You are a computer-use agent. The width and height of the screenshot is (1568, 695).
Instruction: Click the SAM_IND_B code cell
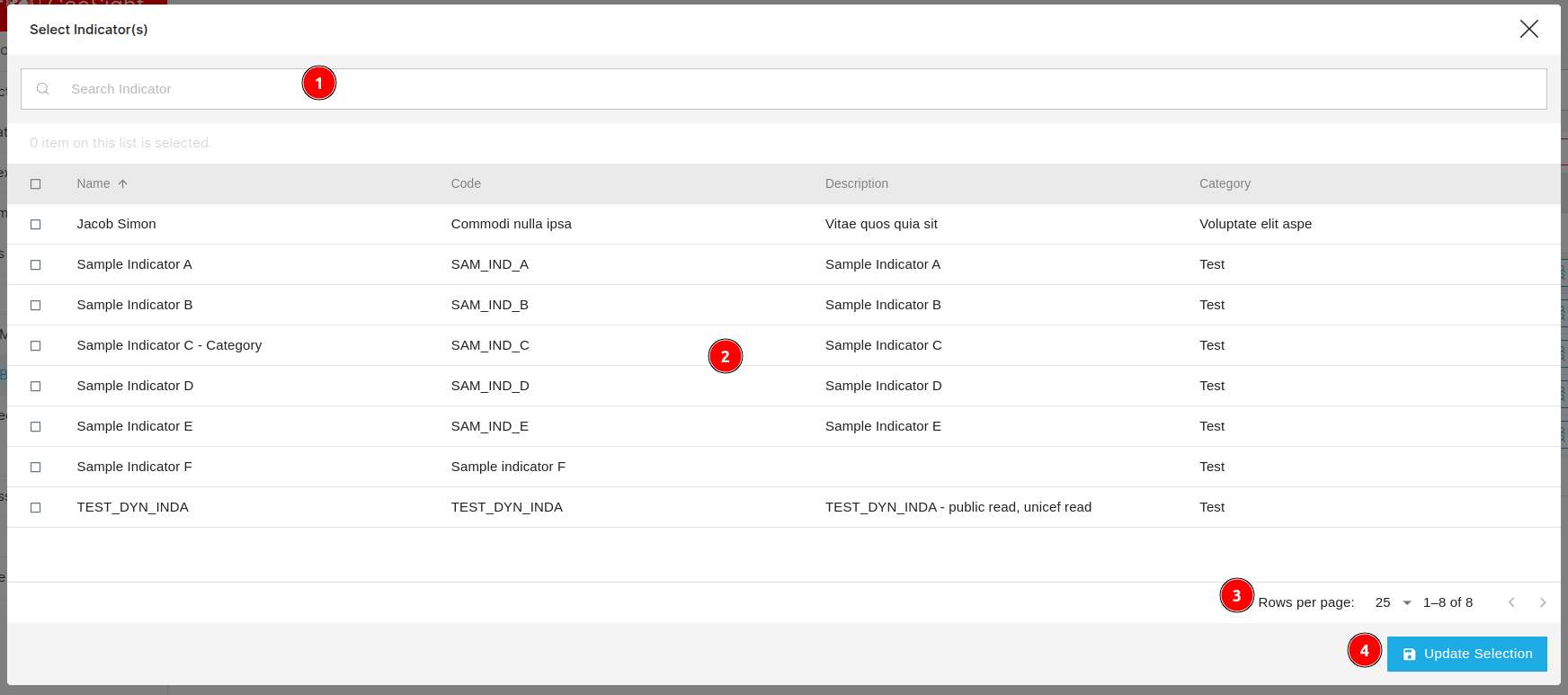(x=489, y=305)
